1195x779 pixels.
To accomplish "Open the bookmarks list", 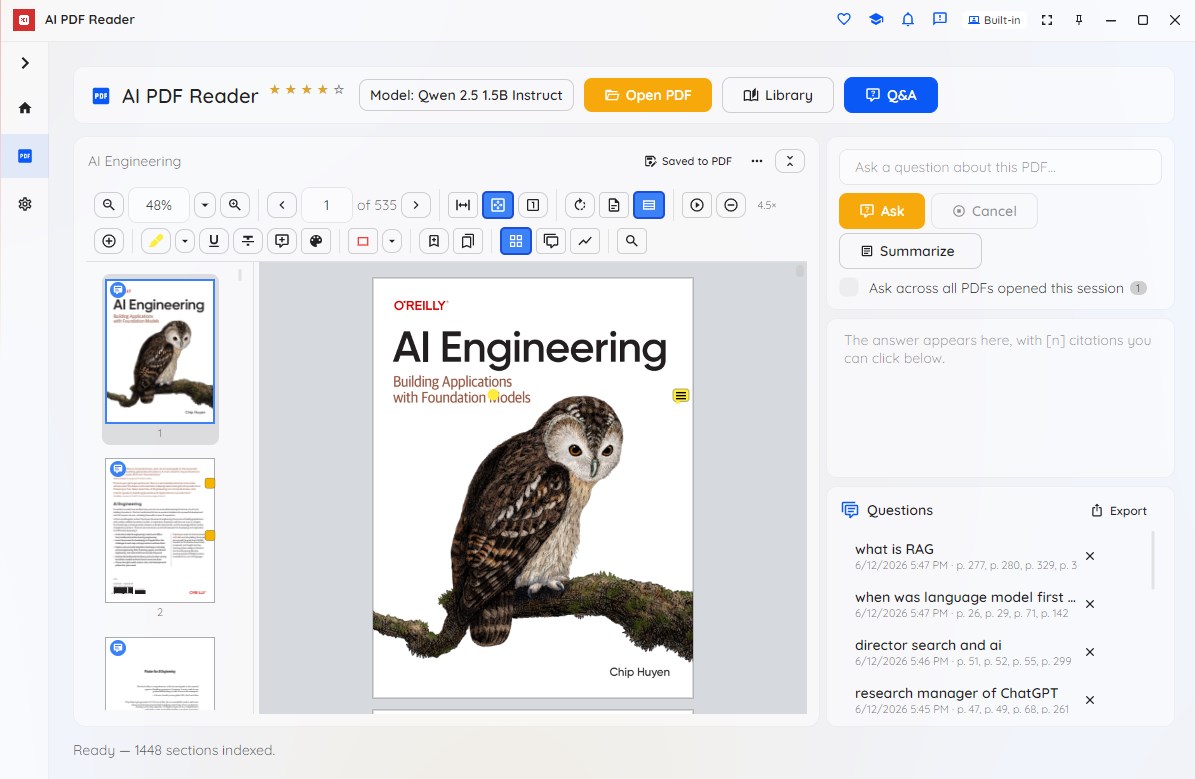I will [x=468, y=241].
